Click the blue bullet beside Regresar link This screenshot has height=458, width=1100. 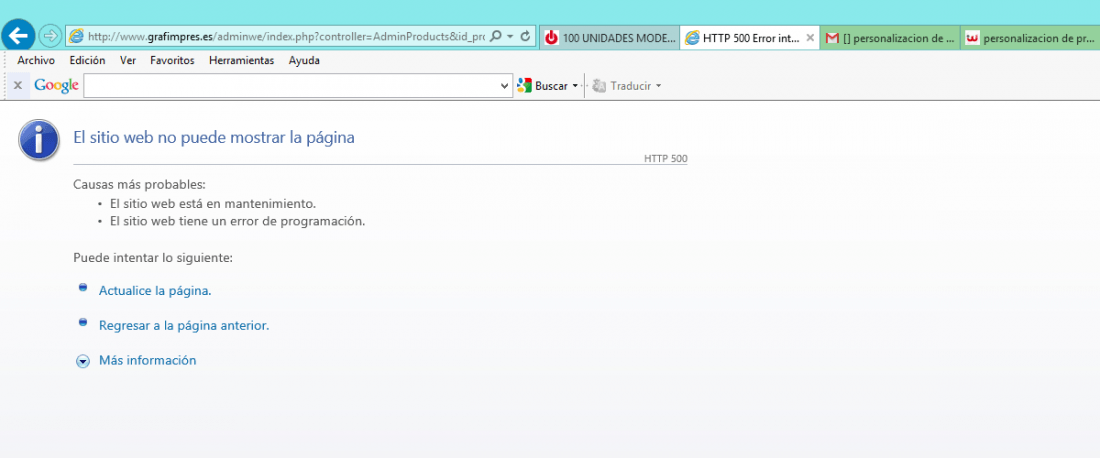(83, 323)
